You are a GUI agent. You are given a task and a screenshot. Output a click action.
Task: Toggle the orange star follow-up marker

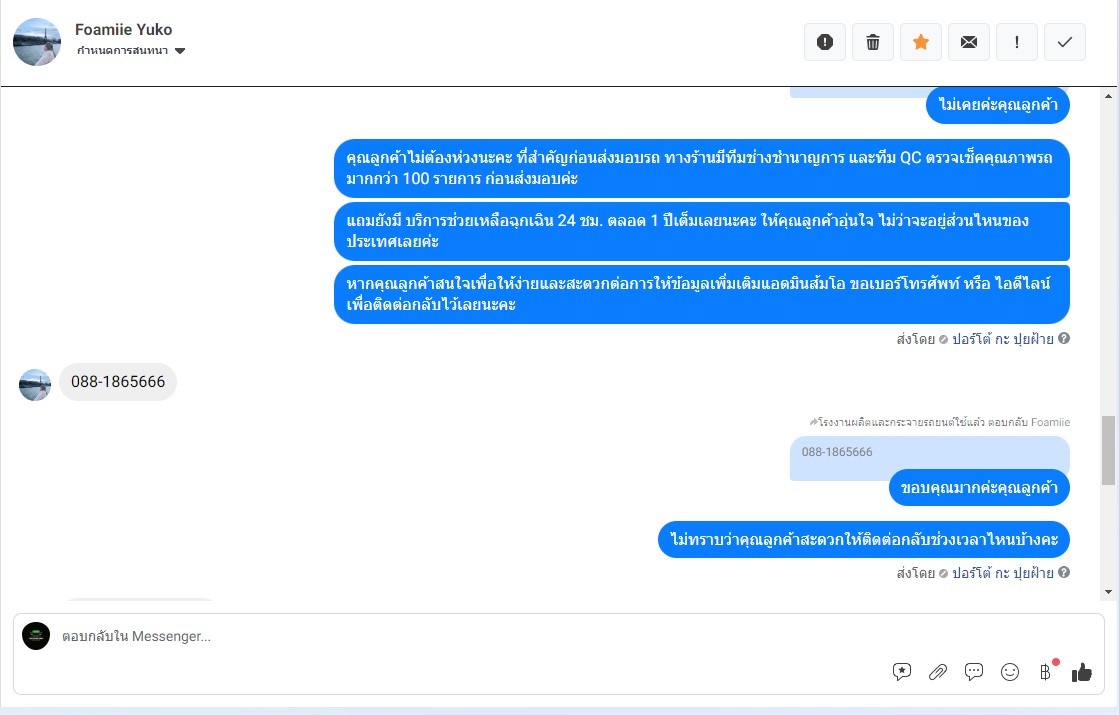(921, 42)
